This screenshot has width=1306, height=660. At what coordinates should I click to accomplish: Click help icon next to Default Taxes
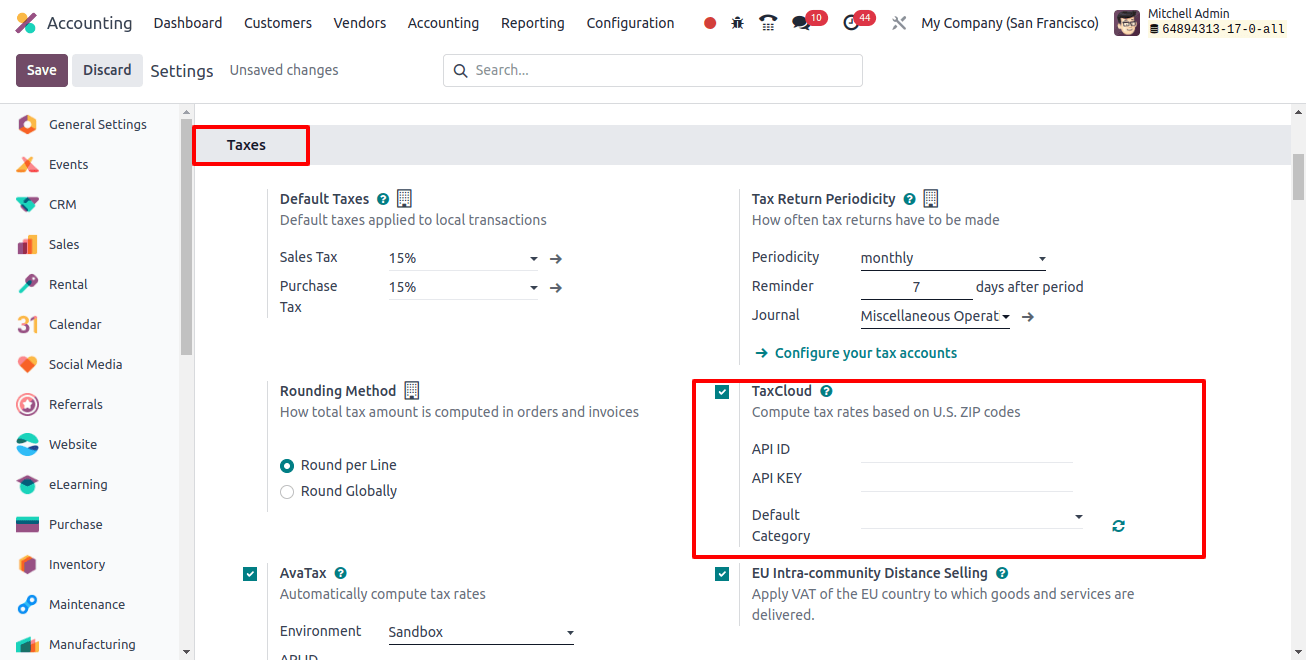383,199
